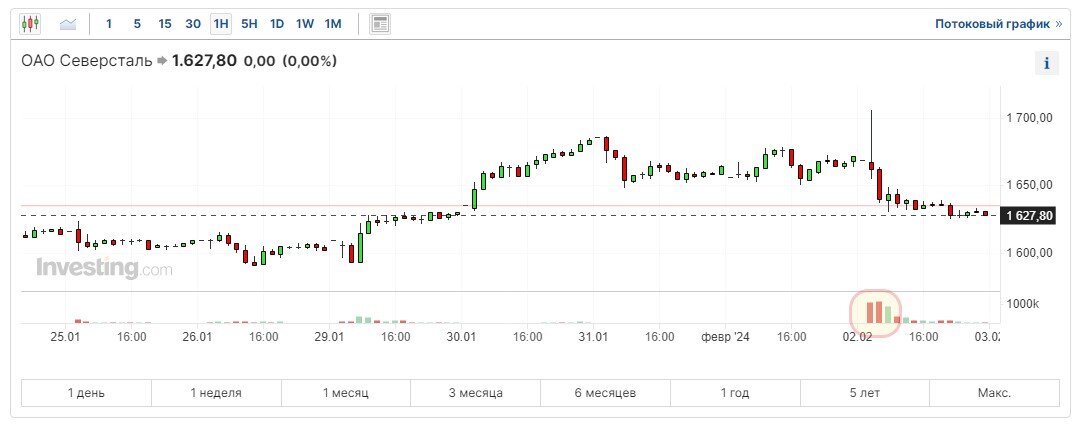Select the 1D interval

277,24
